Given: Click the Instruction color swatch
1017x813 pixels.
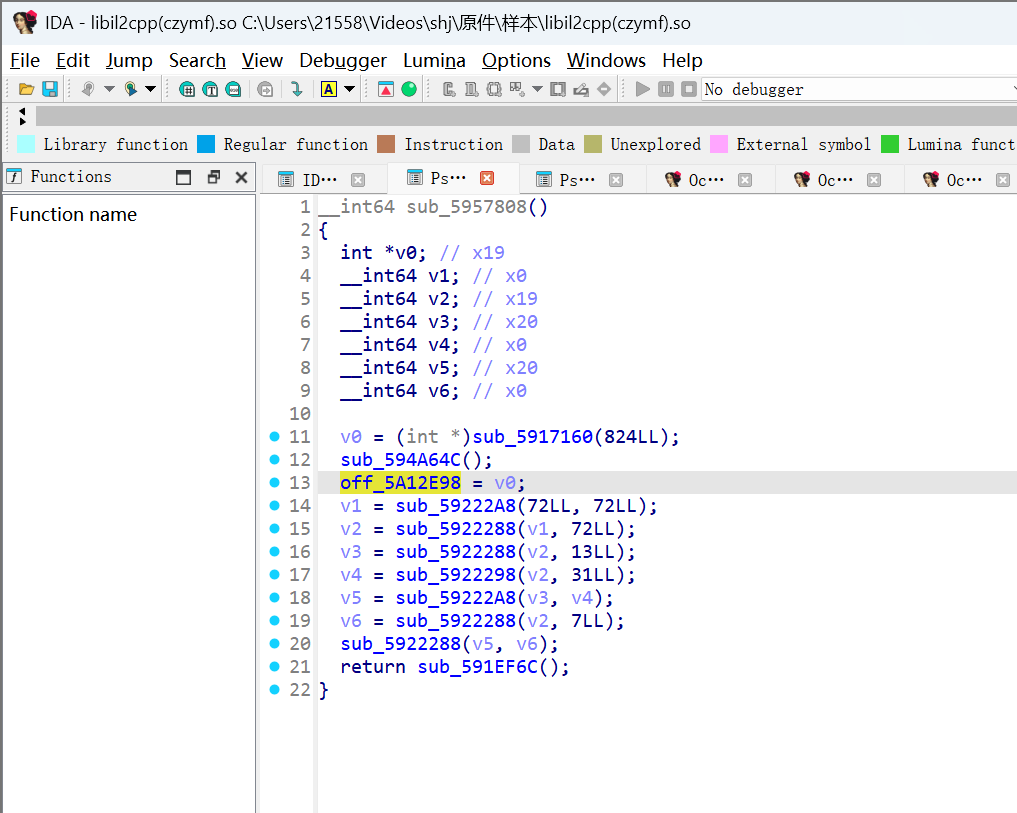Looking at the screenshot, I should coord(386,144).
